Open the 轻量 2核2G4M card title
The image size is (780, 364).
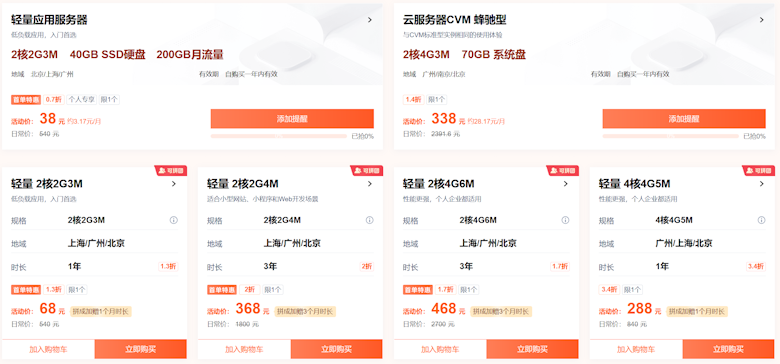(243, 184)
